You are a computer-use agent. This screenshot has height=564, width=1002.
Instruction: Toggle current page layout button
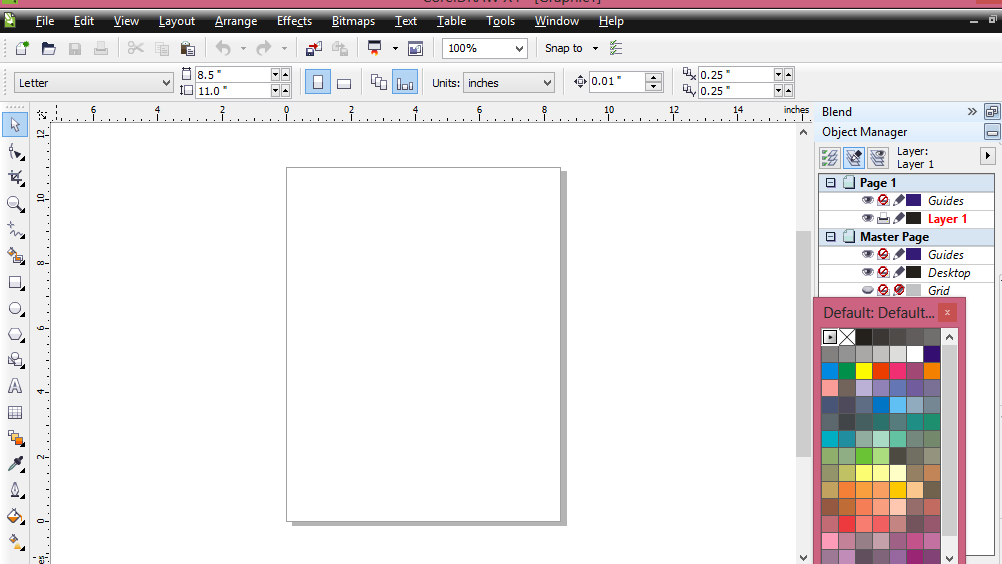pos(405,83)
